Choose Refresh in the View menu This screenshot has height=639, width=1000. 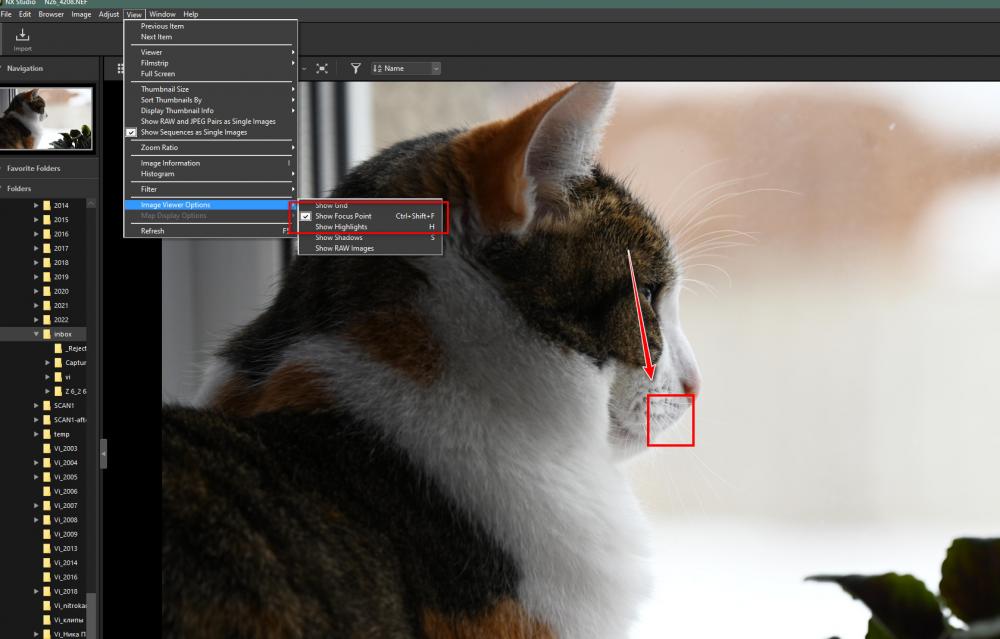pyautogui.click(x=210, y=231)
